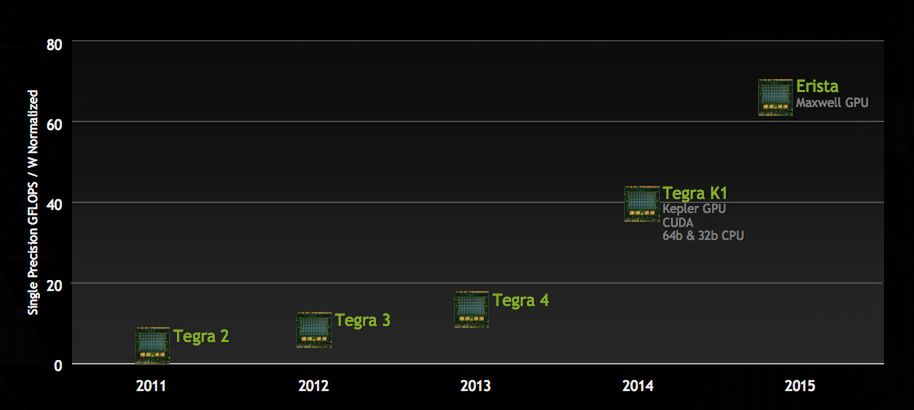Select the 'Tegra 4' label
This screenshot has width=914, height=410.
coord(521,300)
